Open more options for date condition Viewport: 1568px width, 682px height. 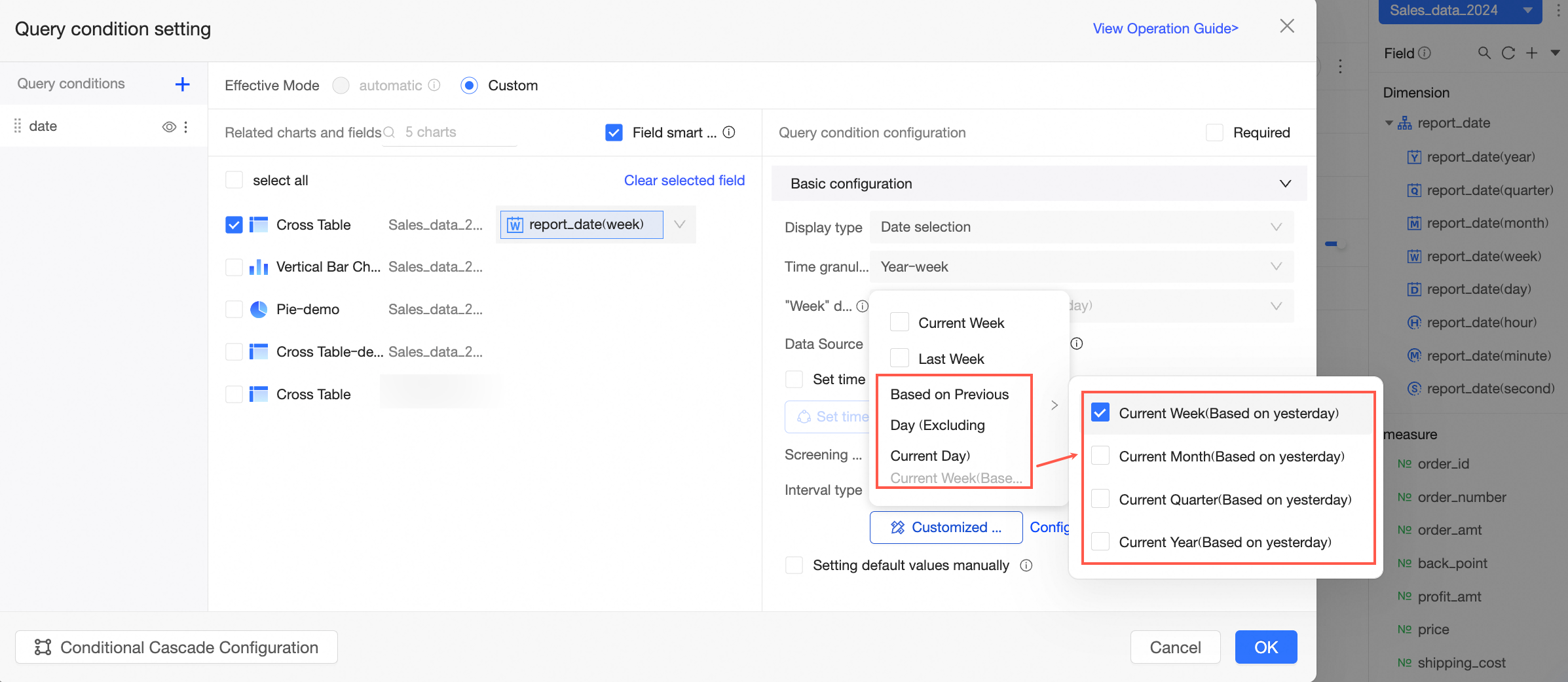point(186,127)
